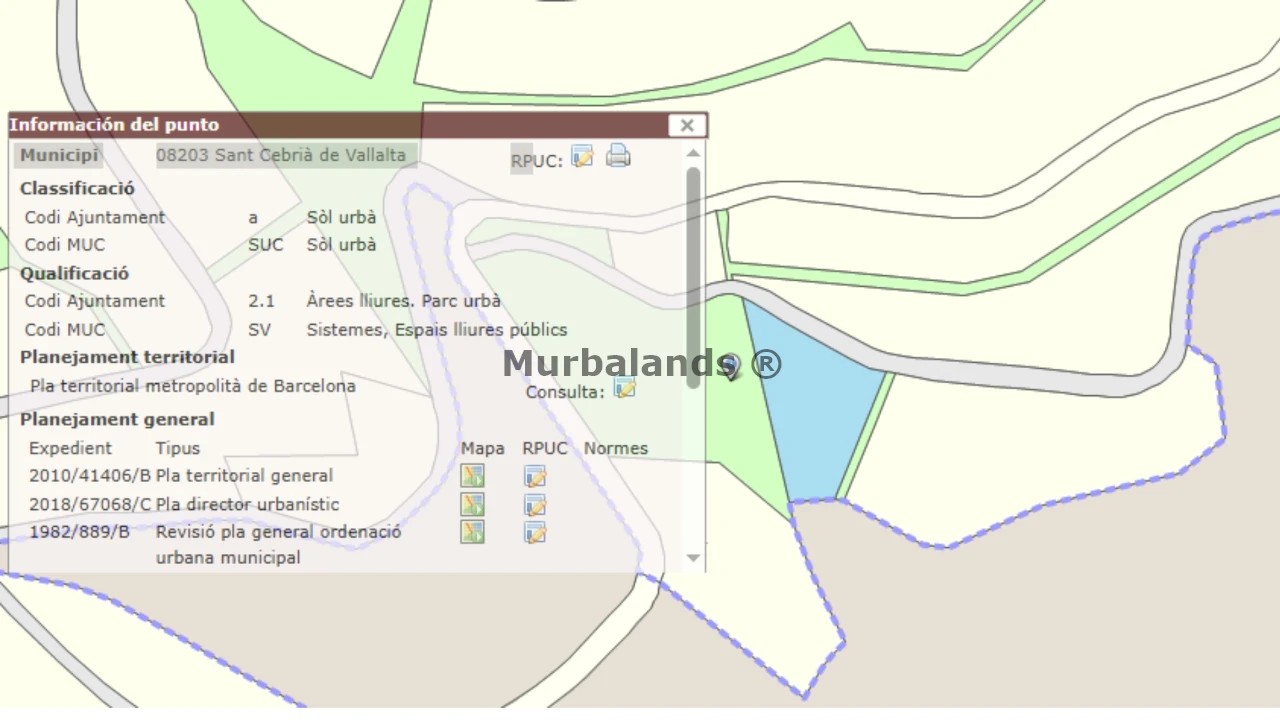Open the Mapa icon for Pla territorial general

(x=472, y=476)
